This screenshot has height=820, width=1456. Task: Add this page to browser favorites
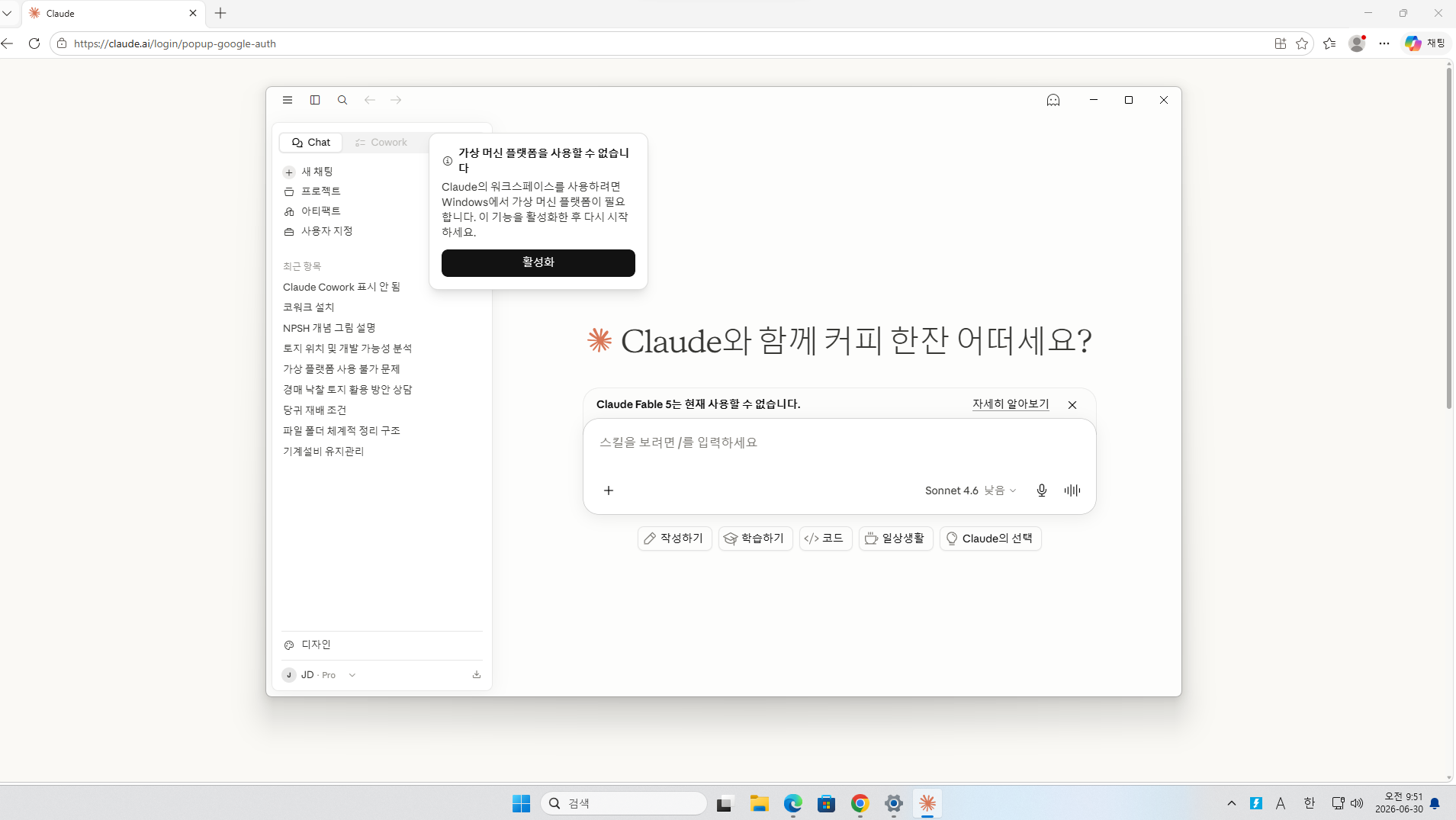tap(1302, 43)
